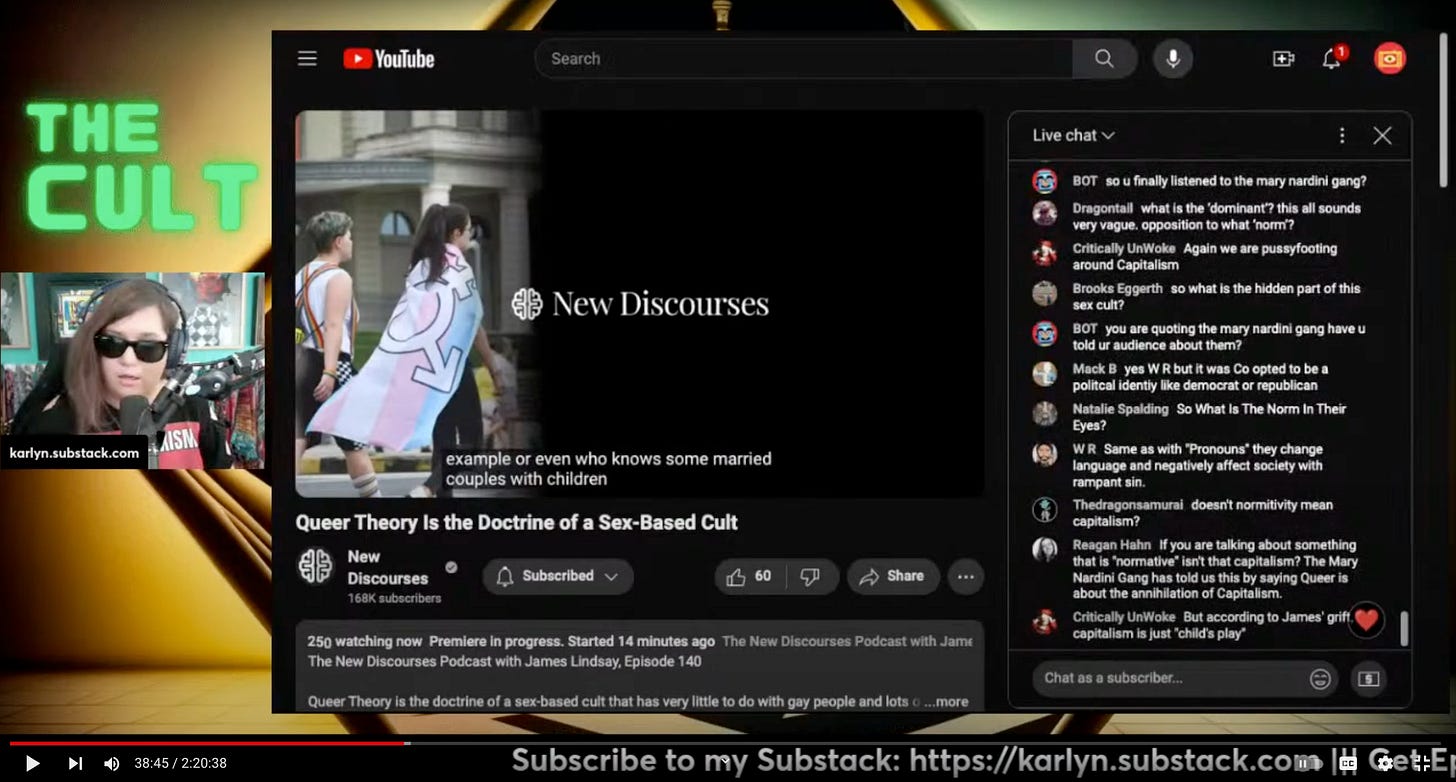
Task: Click the YouTube logo
Action: click(x=389, y=59)
